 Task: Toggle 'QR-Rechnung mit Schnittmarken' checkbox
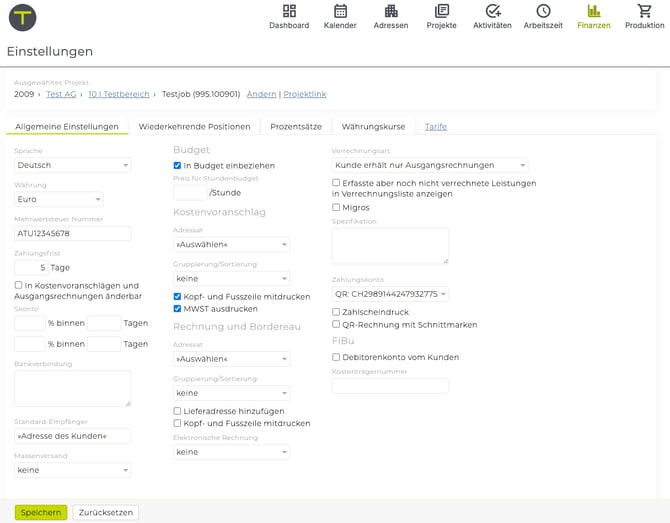tap(336, 324)
